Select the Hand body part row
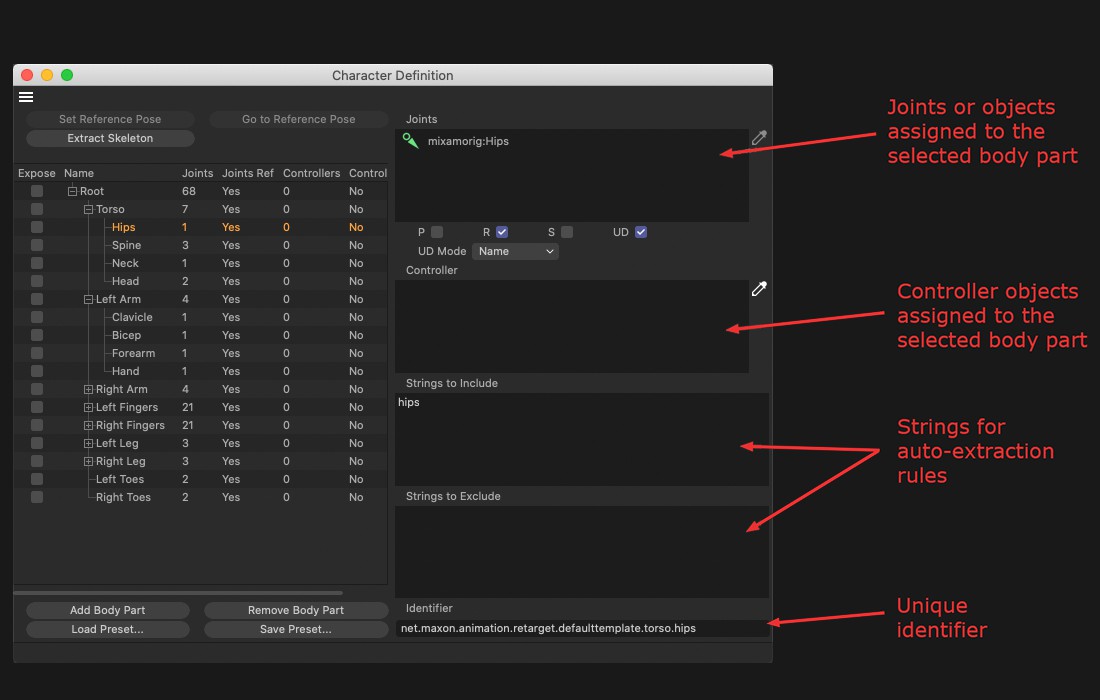This screenshot has height=700, width=1100. tap(201, 371)
